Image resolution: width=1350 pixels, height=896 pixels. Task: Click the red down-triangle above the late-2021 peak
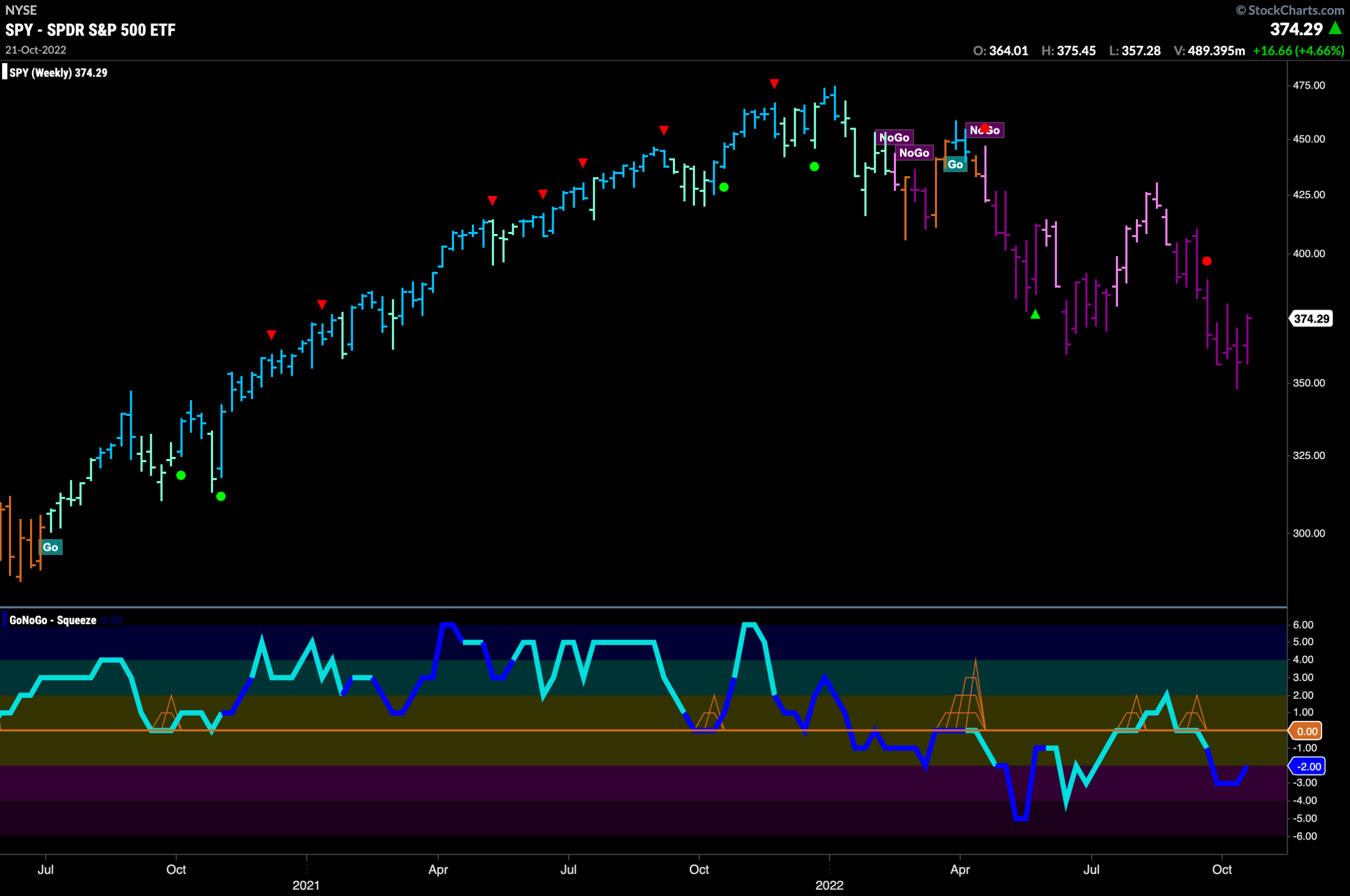(x=774, y=84)
